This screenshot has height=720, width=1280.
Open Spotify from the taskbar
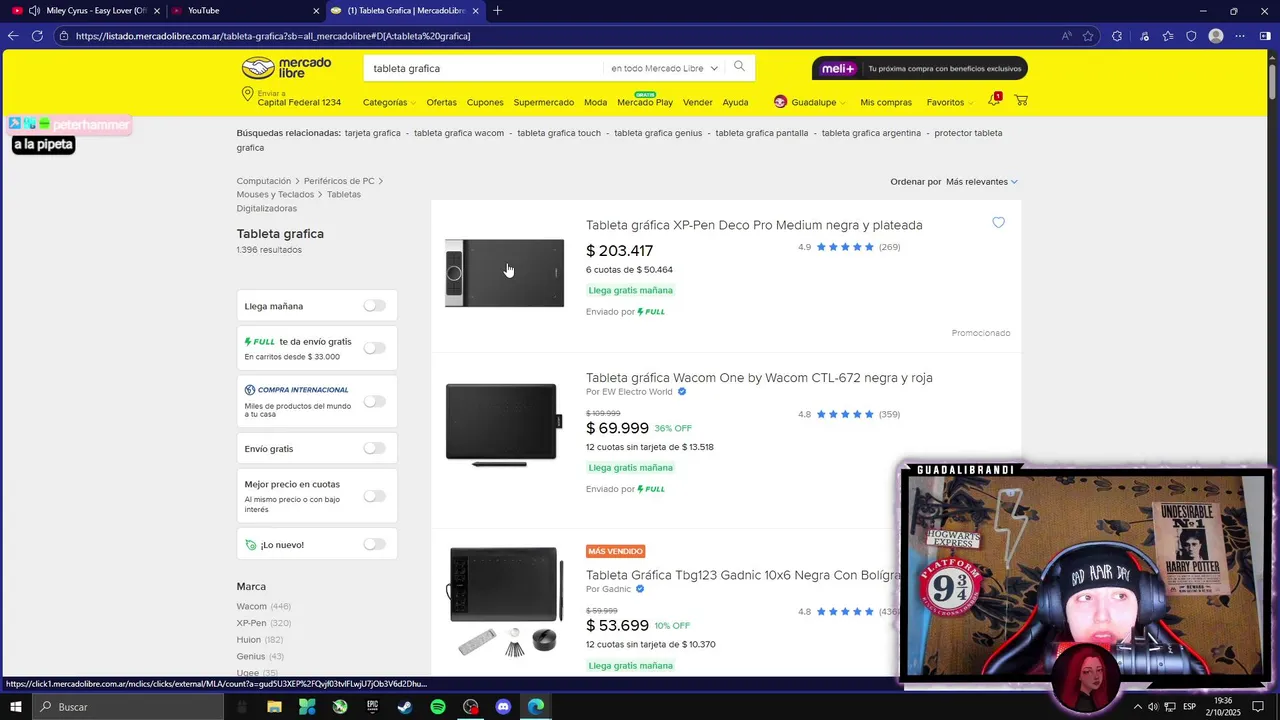pos(438,707)
